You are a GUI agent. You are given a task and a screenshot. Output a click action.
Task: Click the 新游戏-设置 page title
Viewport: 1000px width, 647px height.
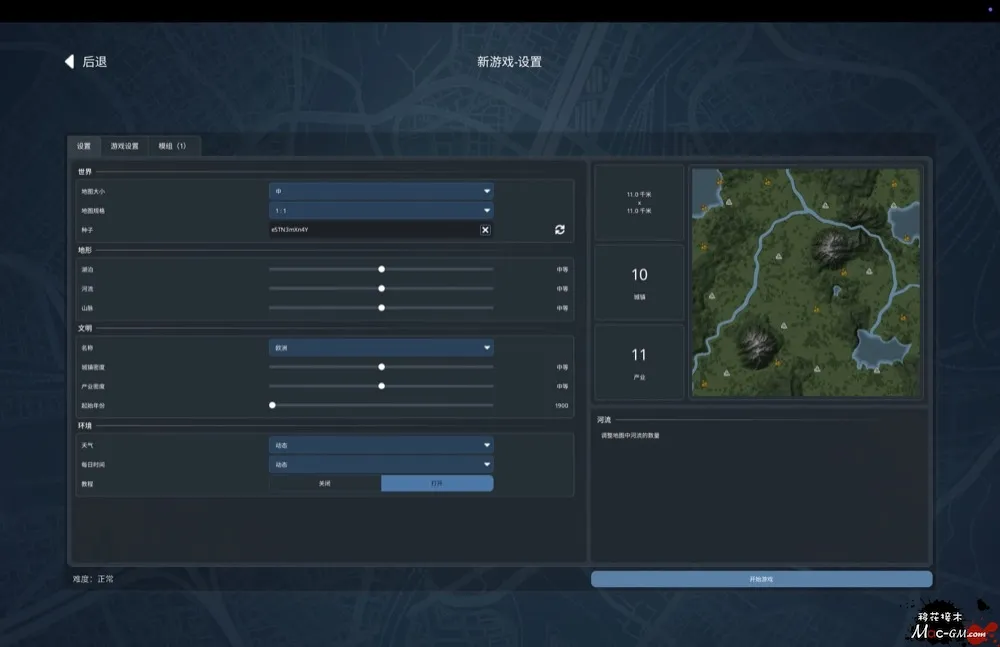(509, 62)
